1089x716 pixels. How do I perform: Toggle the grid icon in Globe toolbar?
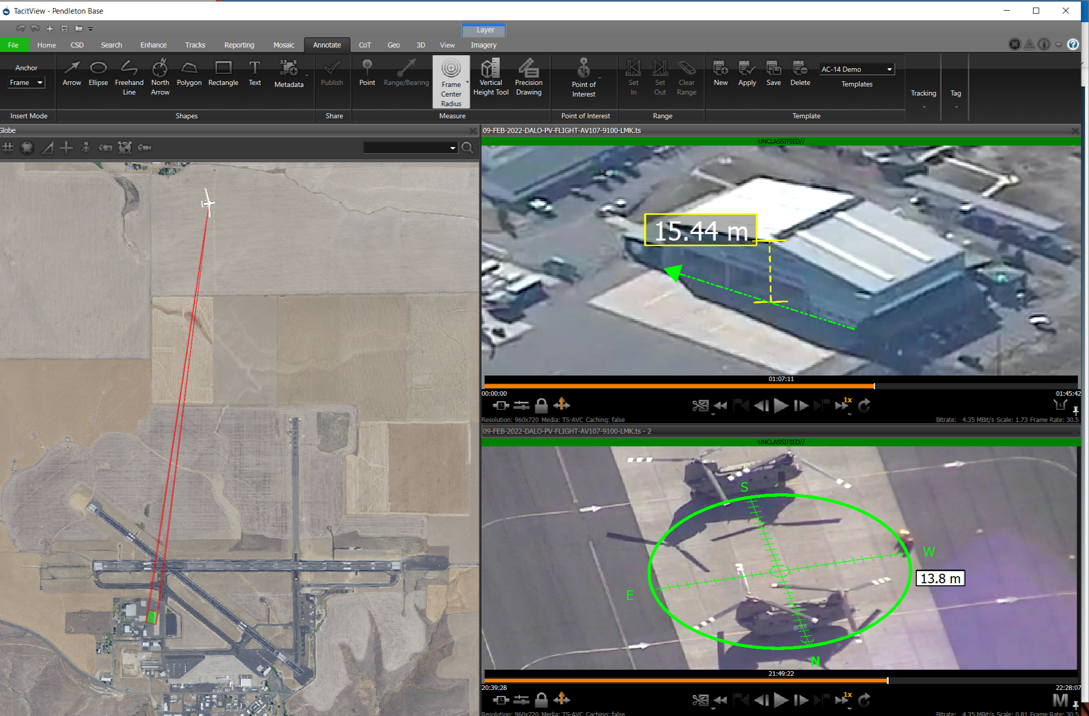pos(8,147)
